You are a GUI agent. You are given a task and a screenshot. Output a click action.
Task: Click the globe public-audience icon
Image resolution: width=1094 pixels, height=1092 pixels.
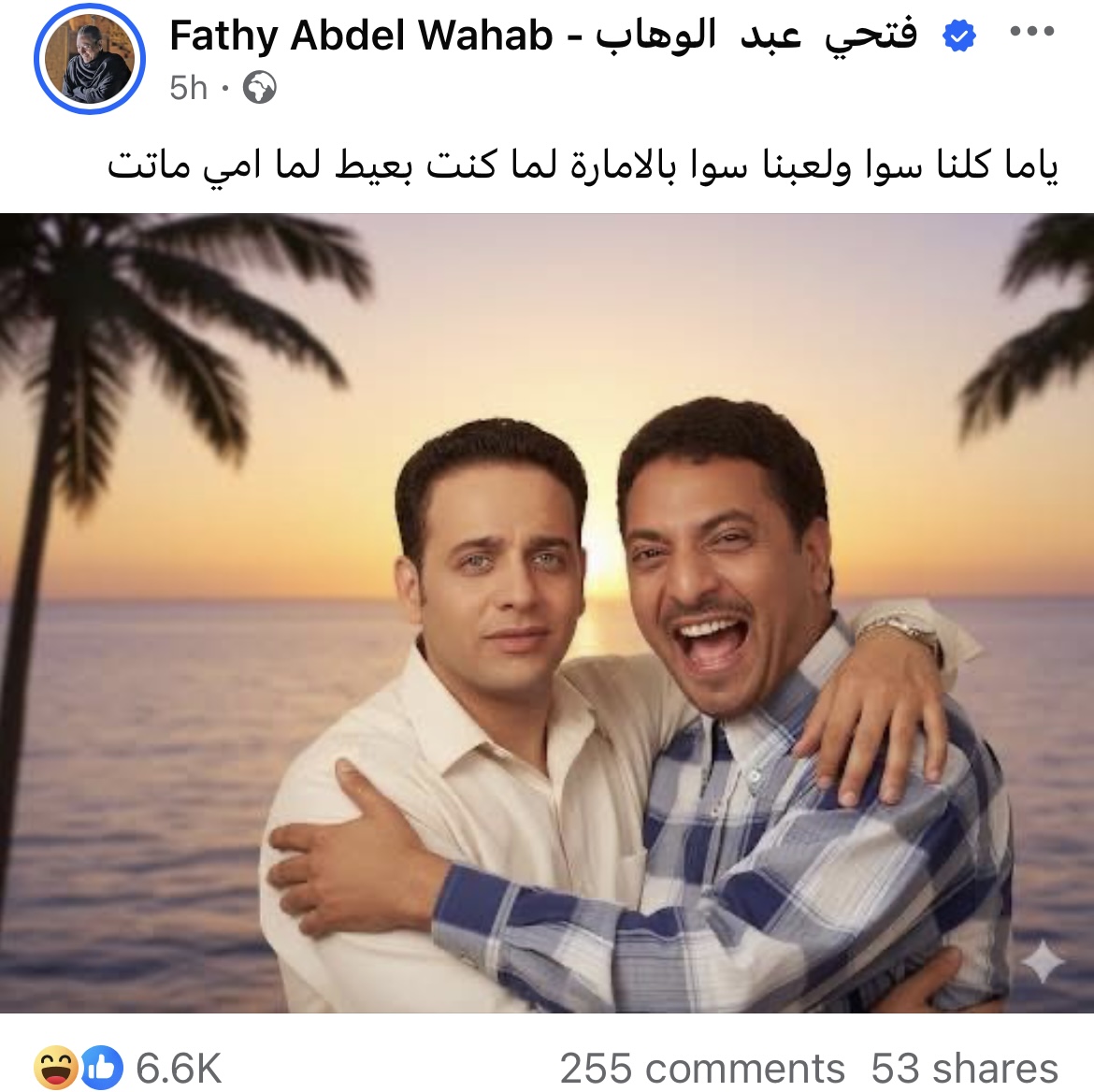pos(260,88)
